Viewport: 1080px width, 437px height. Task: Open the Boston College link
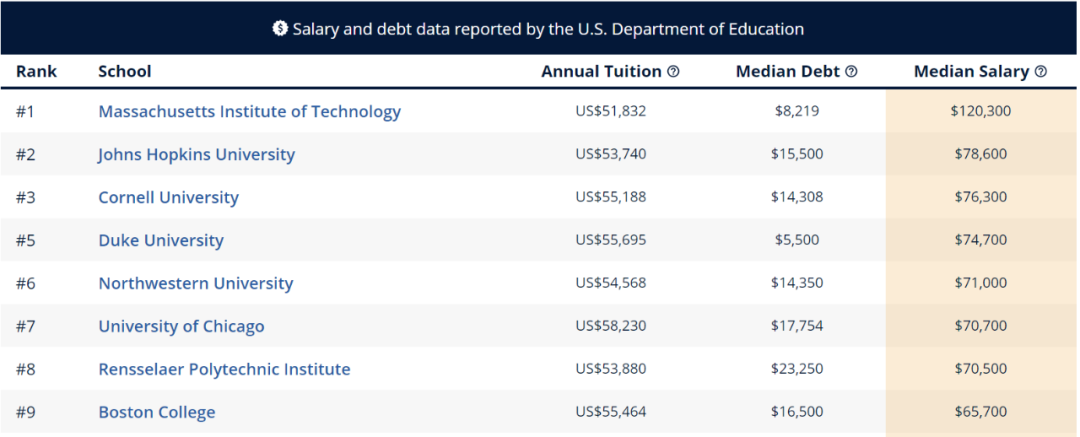click(156, 413)
